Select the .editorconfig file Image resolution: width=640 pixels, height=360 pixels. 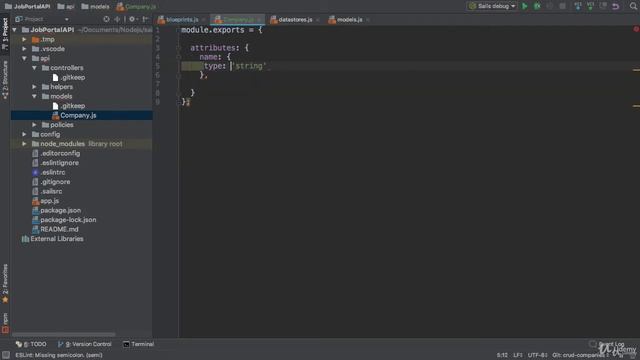tap(56, 153)
